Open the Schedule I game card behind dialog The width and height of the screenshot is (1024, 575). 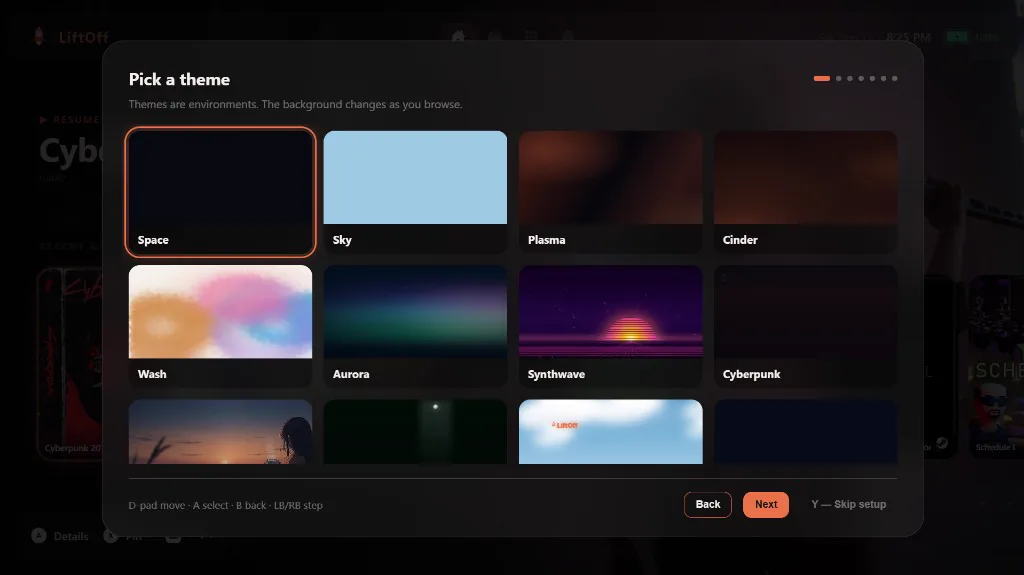coord(997,366)
